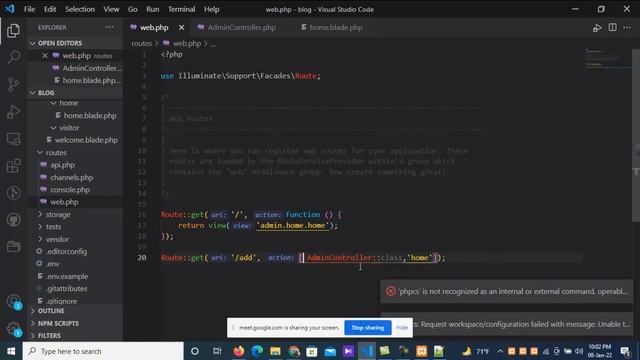This screenshot has height=360, width=640.
Task: Click web.php in the breadcrumb
Action: pos(187,43)
